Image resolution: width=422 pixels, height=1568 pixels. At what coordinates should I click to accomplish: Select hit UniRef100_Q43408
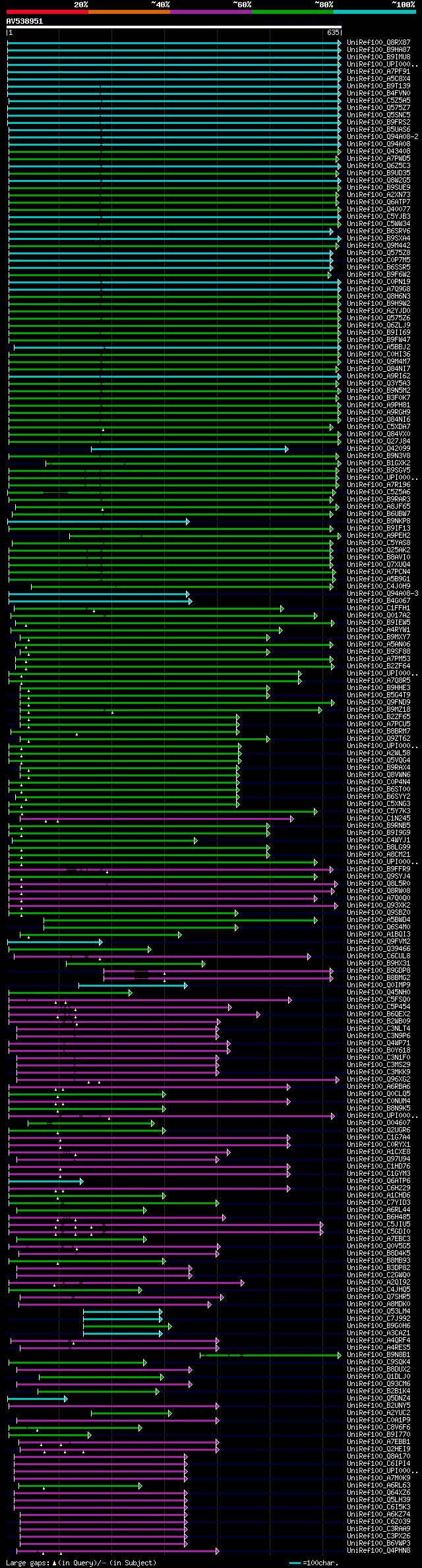(x=378, y=152)
